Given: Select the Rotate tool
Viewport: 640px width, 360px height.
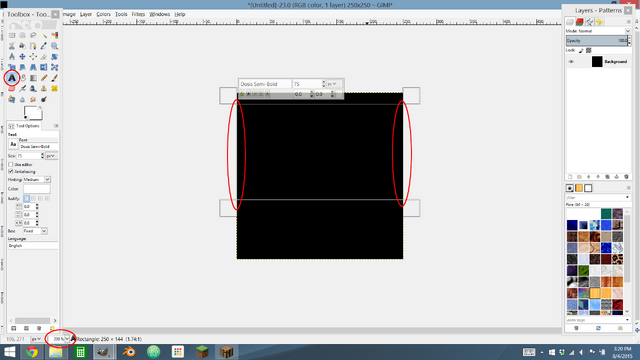Looking at the screenshot, I should tap(54, 57).
